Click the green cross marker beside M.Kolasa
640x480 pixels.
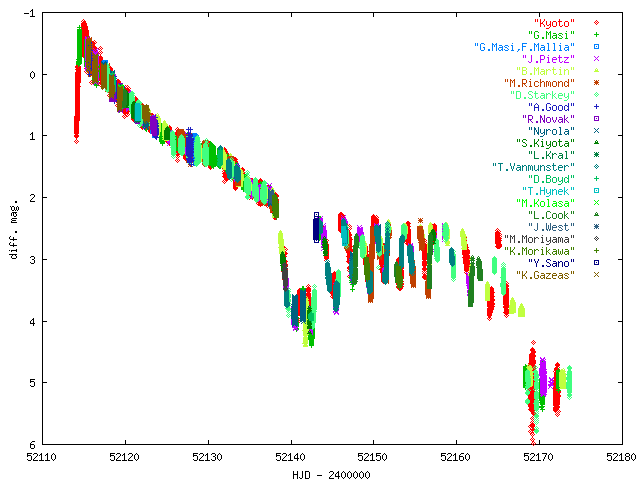click(596, 202)
